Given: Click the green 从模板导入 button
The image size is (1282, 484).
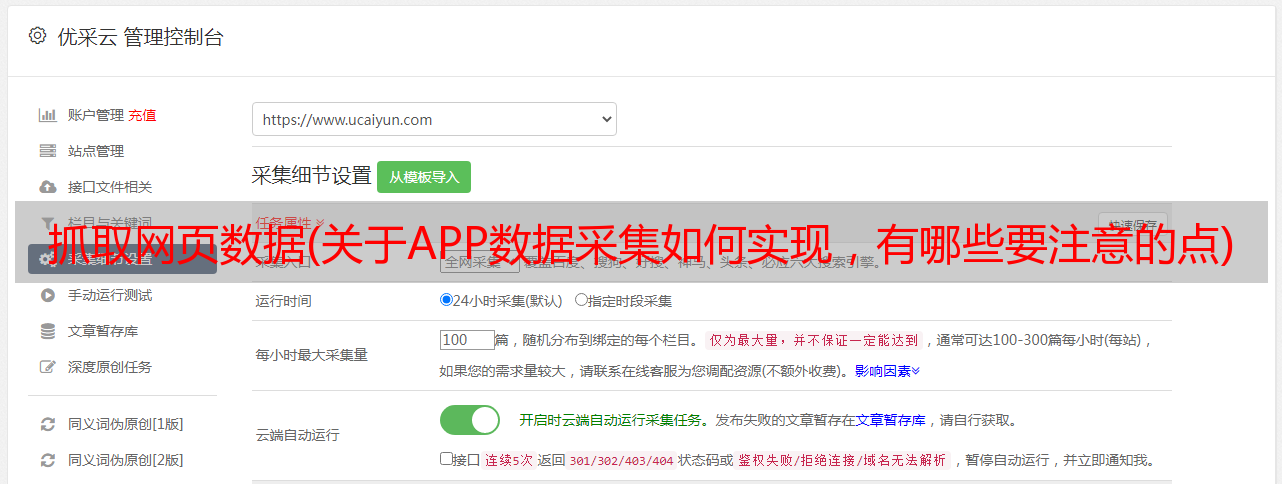Looking at the screenshot, I should (x=424, y=177).
